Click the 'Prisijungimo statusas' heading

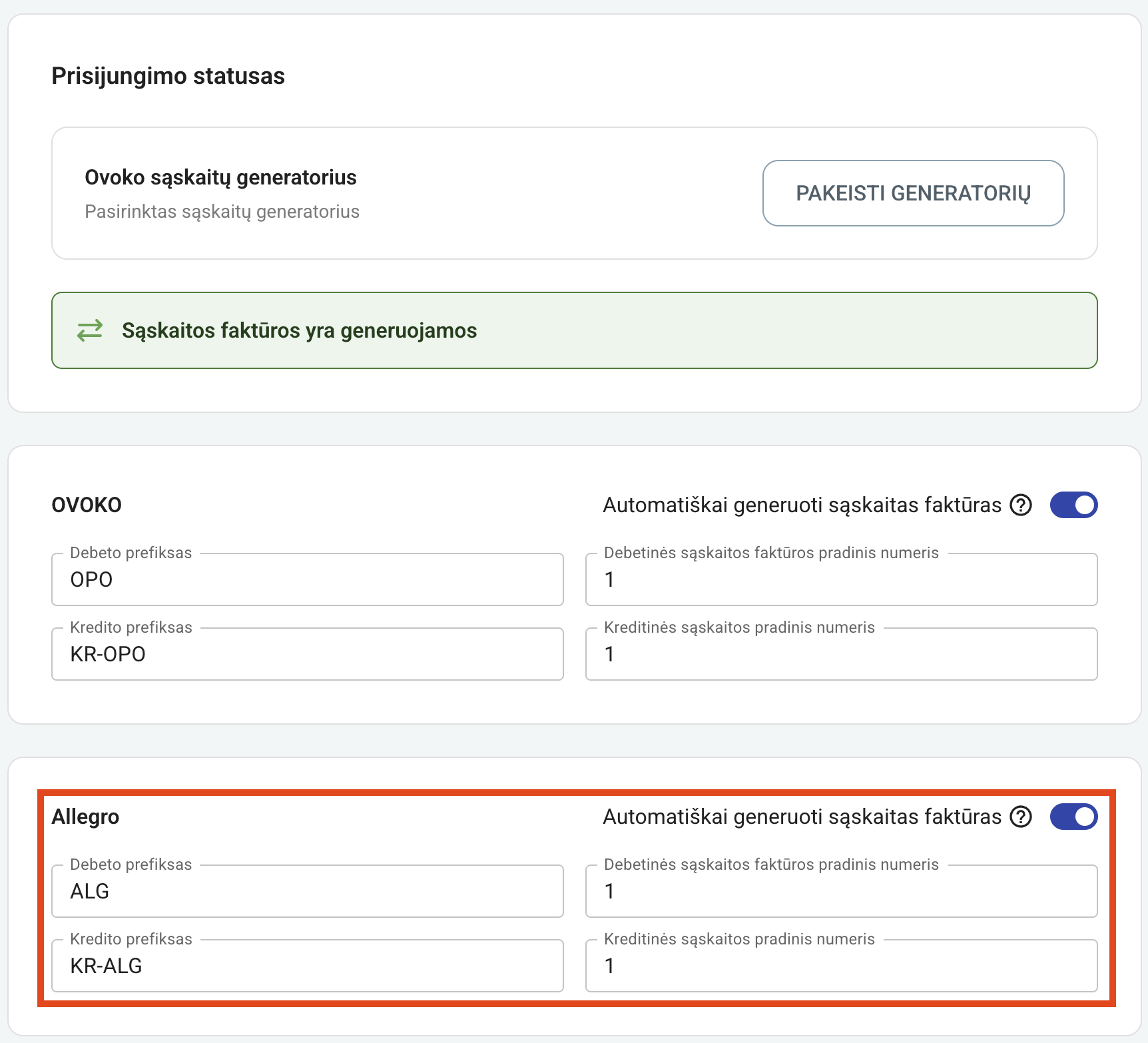(168, 76)
